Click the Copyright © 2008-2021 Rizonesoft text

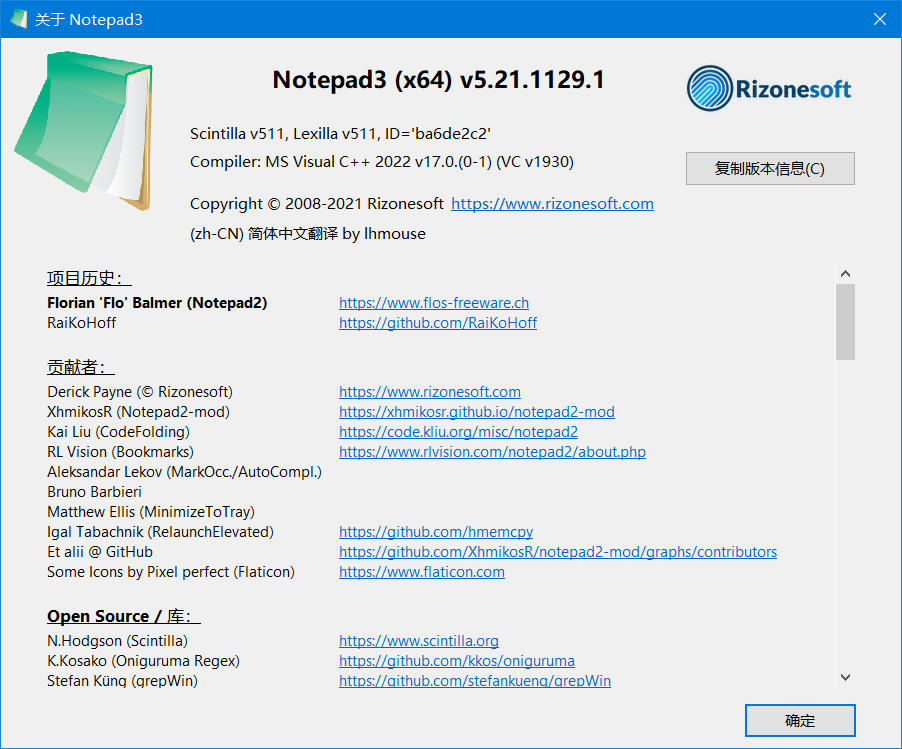pyautogui.click(x=316, y=204)
